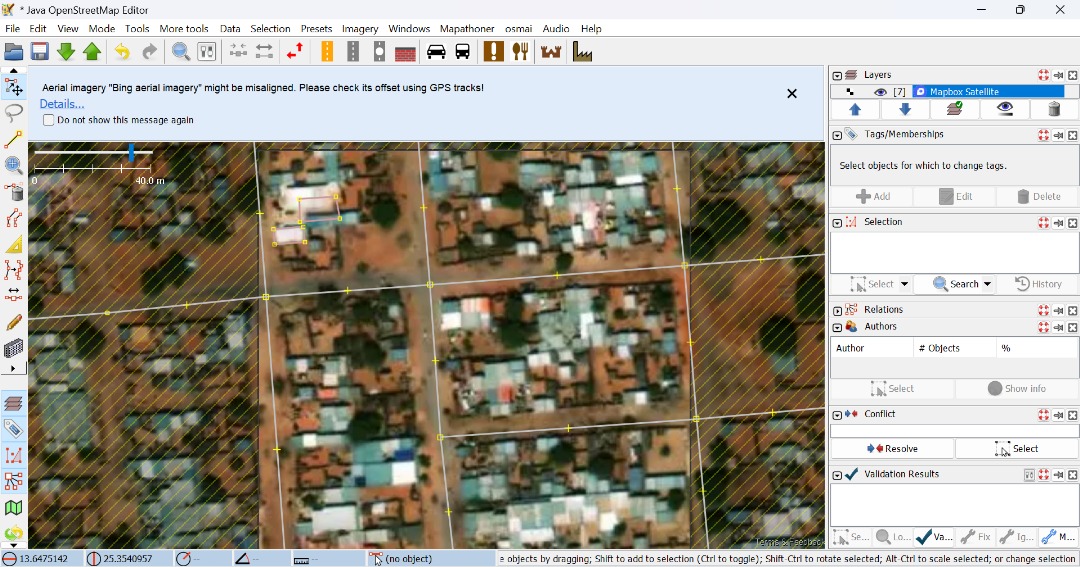This screenshot has height=567, width=1080.
Task: Click the Search button in Selection panel
Action: point(955,284)
